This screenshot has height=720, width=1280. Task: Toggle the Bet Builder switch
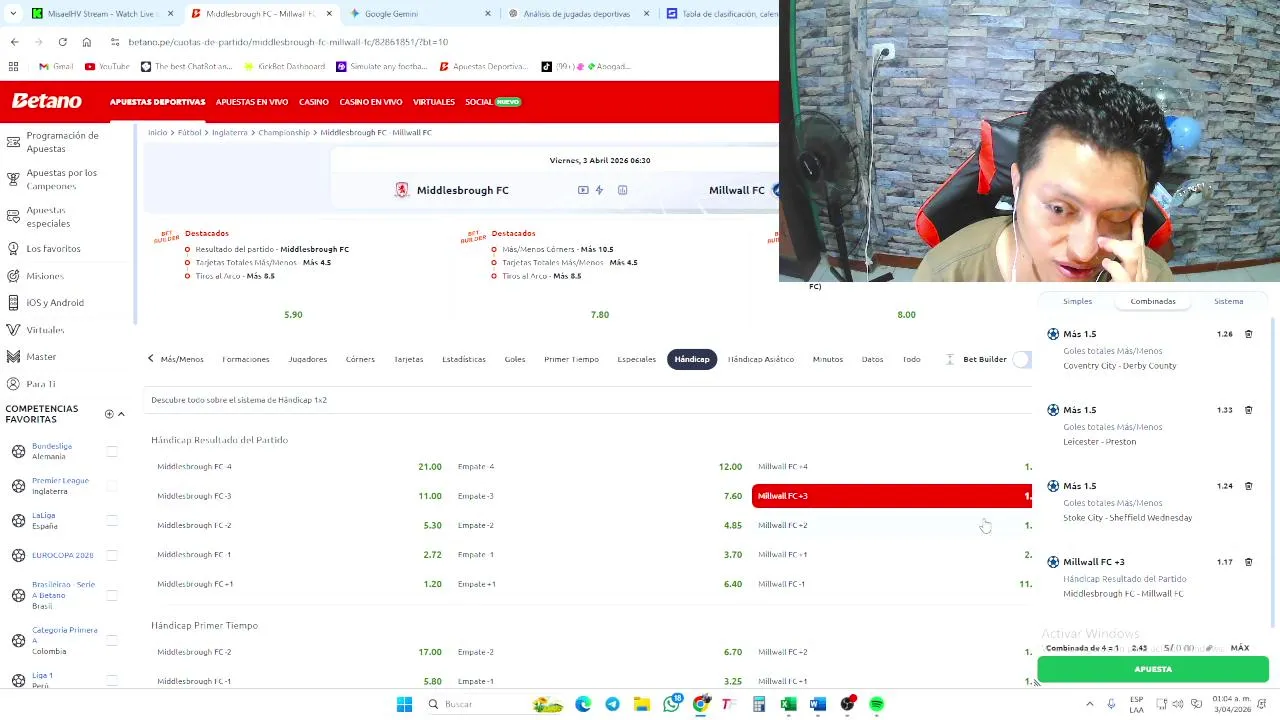click(1021, 359)
